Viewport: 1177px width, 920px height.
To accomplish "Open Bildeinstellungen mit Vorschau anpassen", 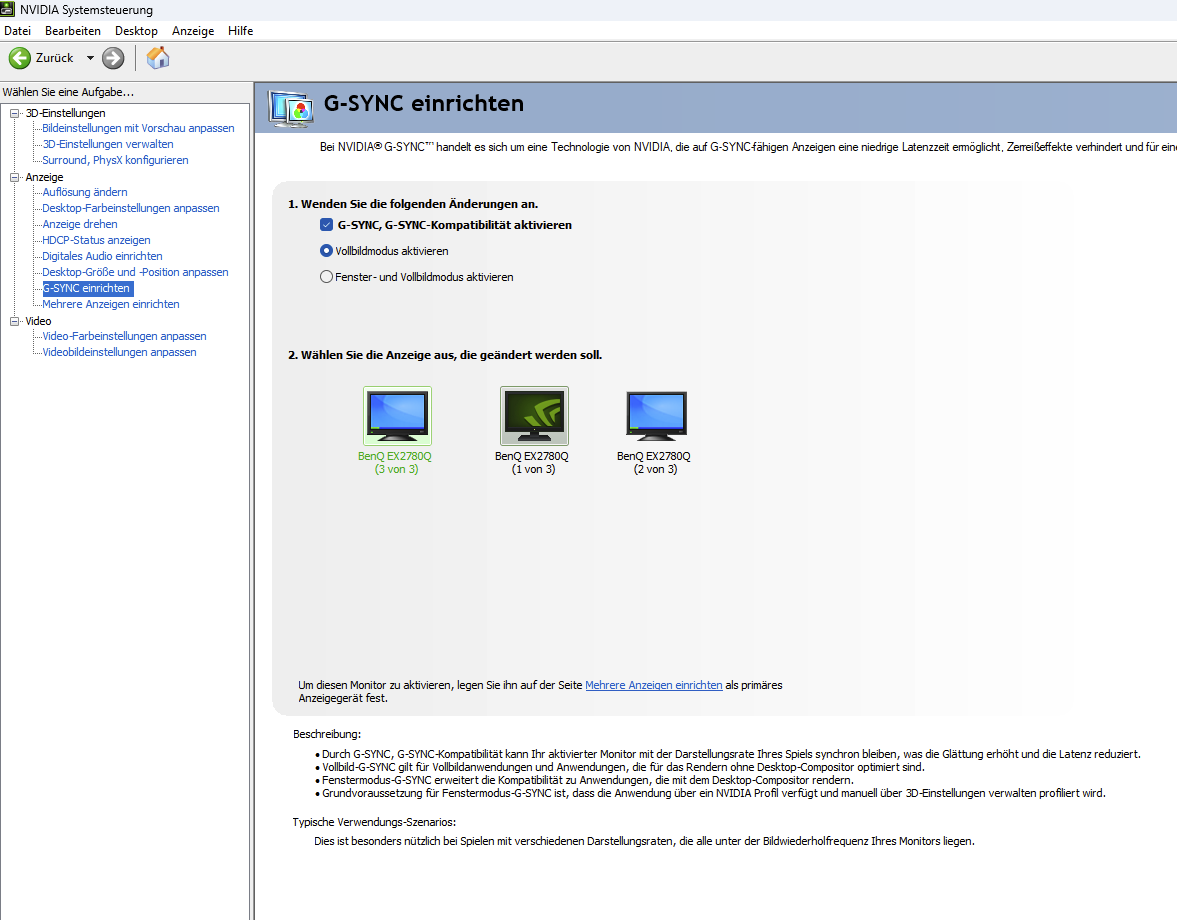I will 138,128.
